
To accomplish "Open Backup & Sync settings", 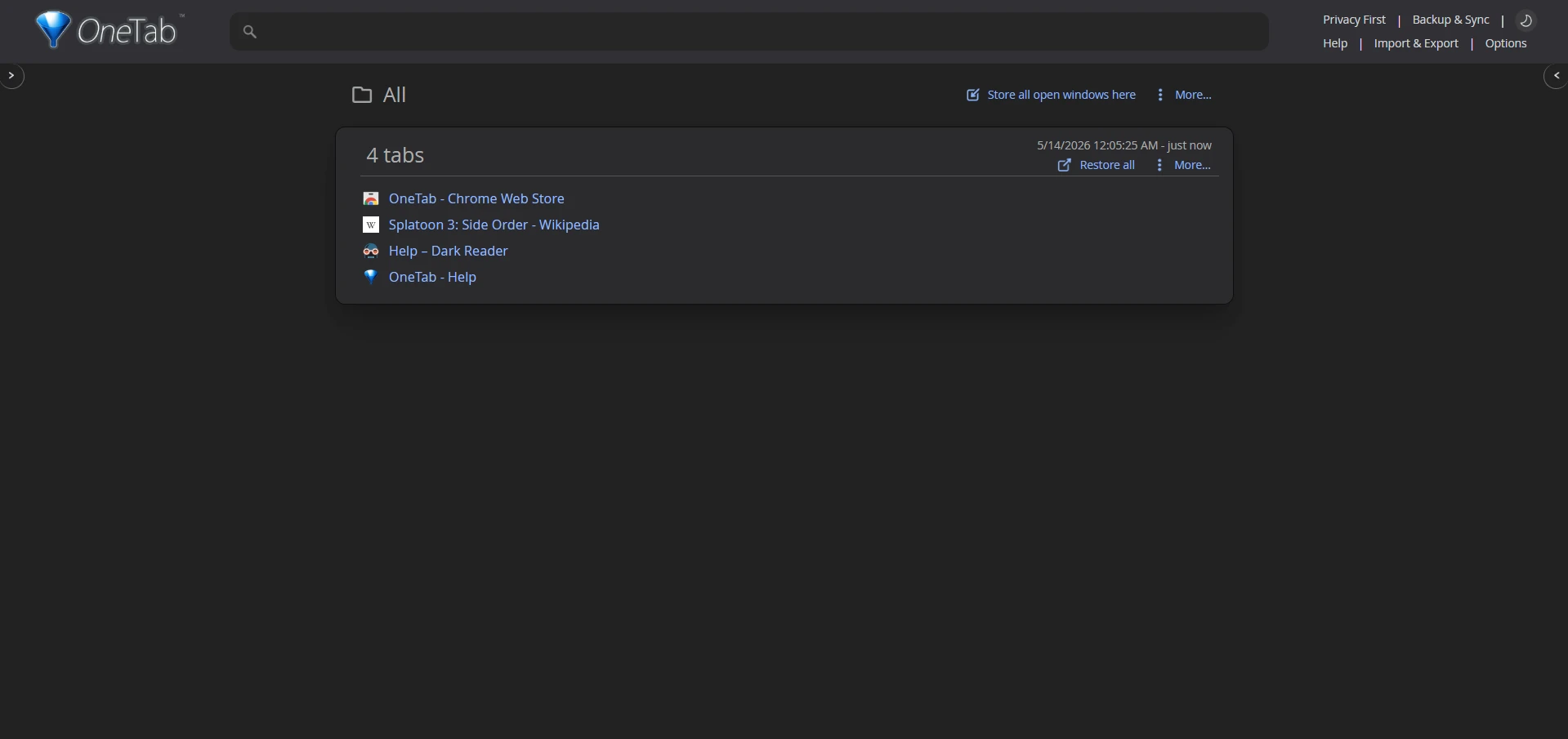I will (x=1450, y=20).
